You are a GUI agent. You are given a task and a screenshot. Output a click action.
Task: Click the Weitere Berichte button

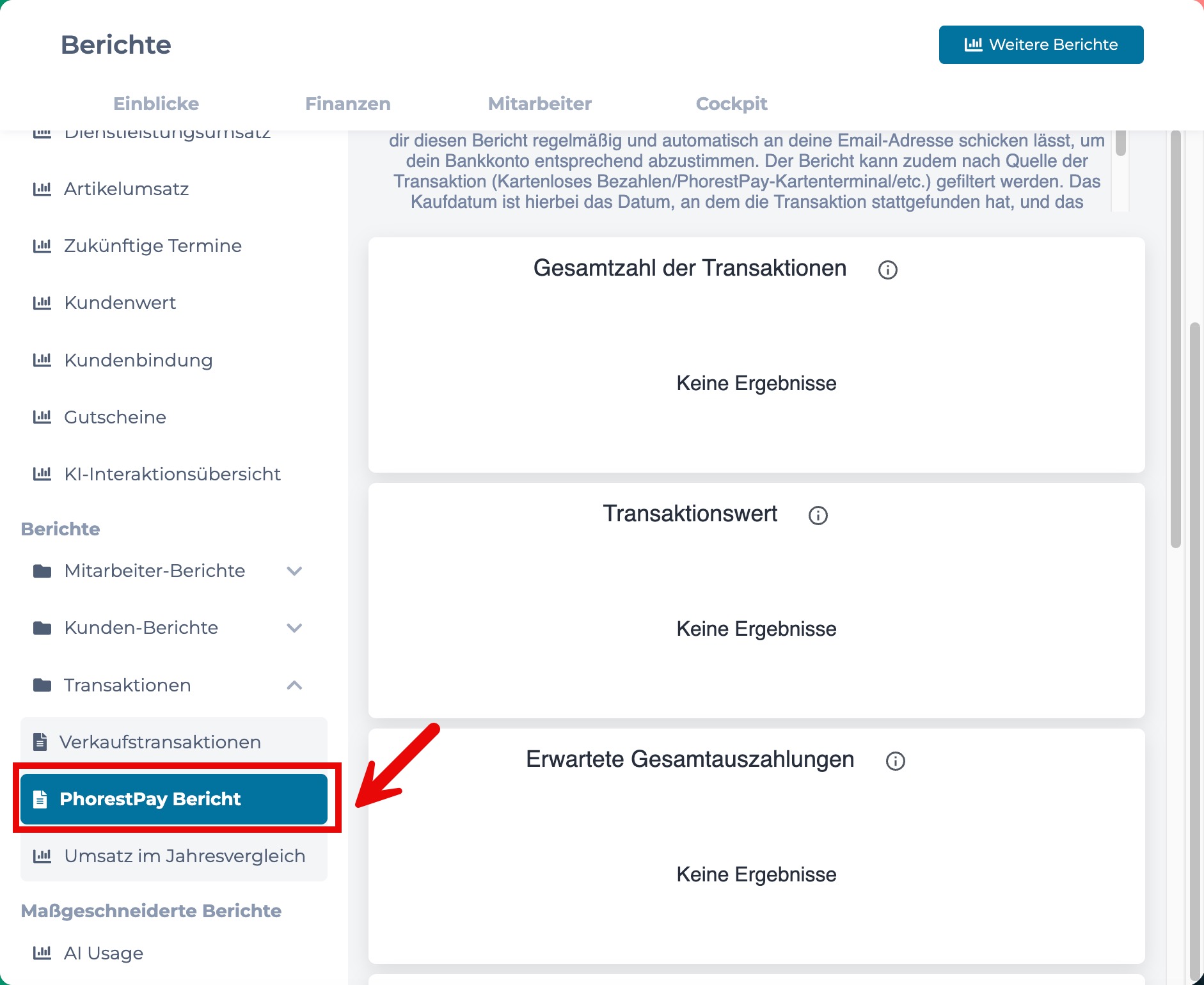[1041, 45]
